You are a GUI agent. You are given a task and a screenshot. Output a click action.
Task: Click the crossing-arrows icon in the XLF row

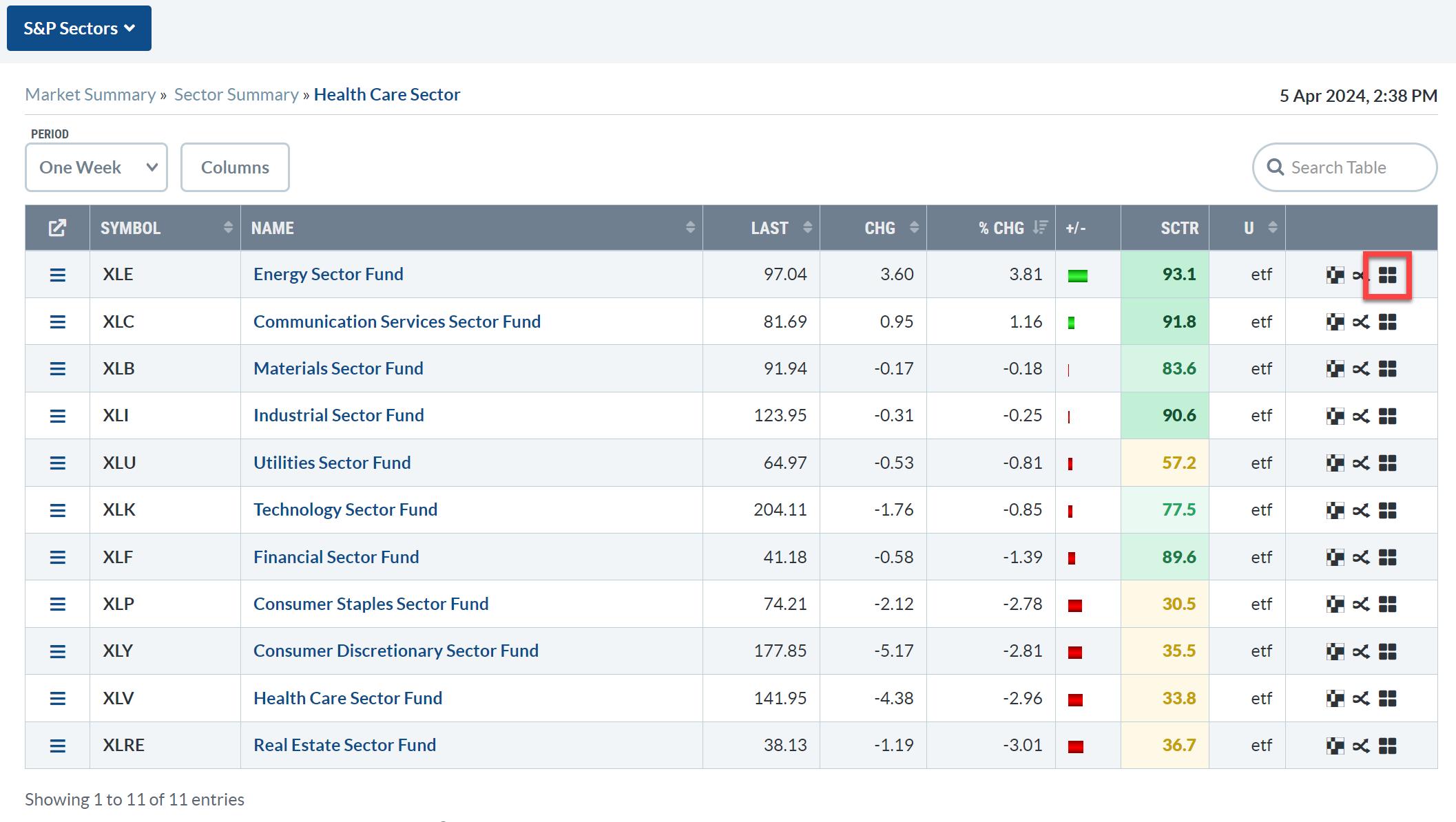(1361, 558)
